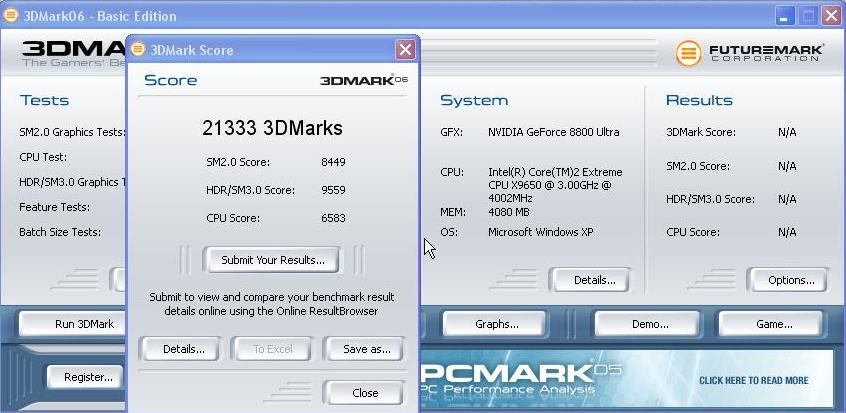Click the Tests section heading
846x413 pixels.
pos(45,100)
